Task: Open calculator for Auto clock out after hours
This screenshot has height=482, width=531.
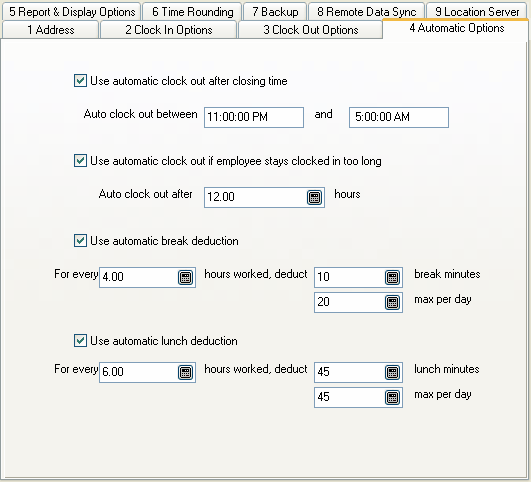Action: click(x=314, y=197)
